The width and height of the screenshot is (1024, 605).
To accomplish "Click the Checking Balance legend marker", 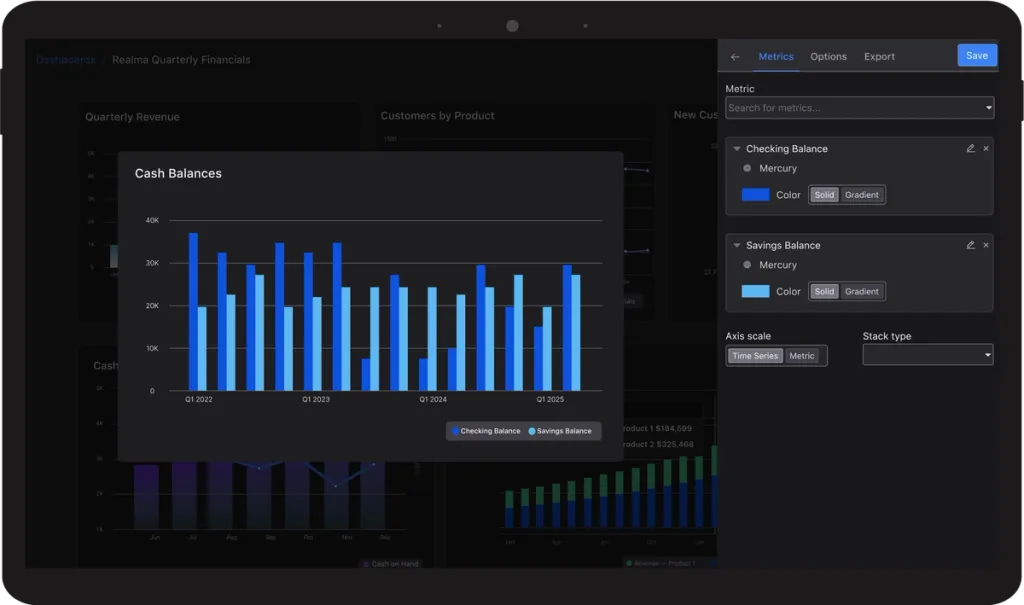I will [455, 431].
